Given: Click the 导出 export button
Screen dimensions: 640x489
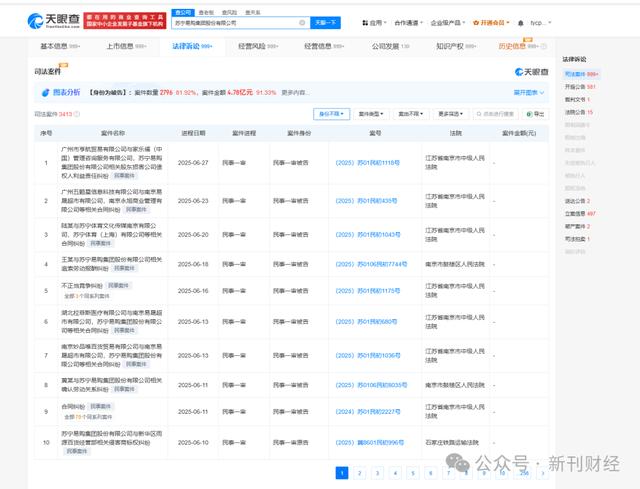Looking at the screenshot, I should click(x=536, y=114).
